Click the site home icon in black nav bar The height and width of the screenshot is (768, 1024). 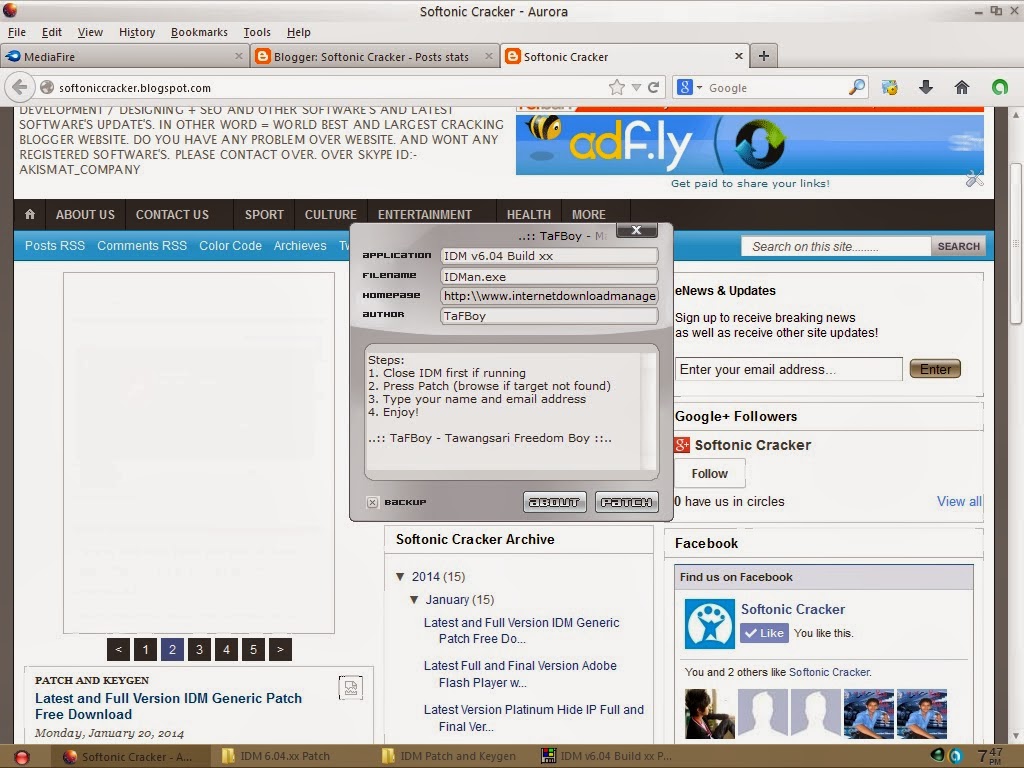pyautogui.click(x=29, y=214)
